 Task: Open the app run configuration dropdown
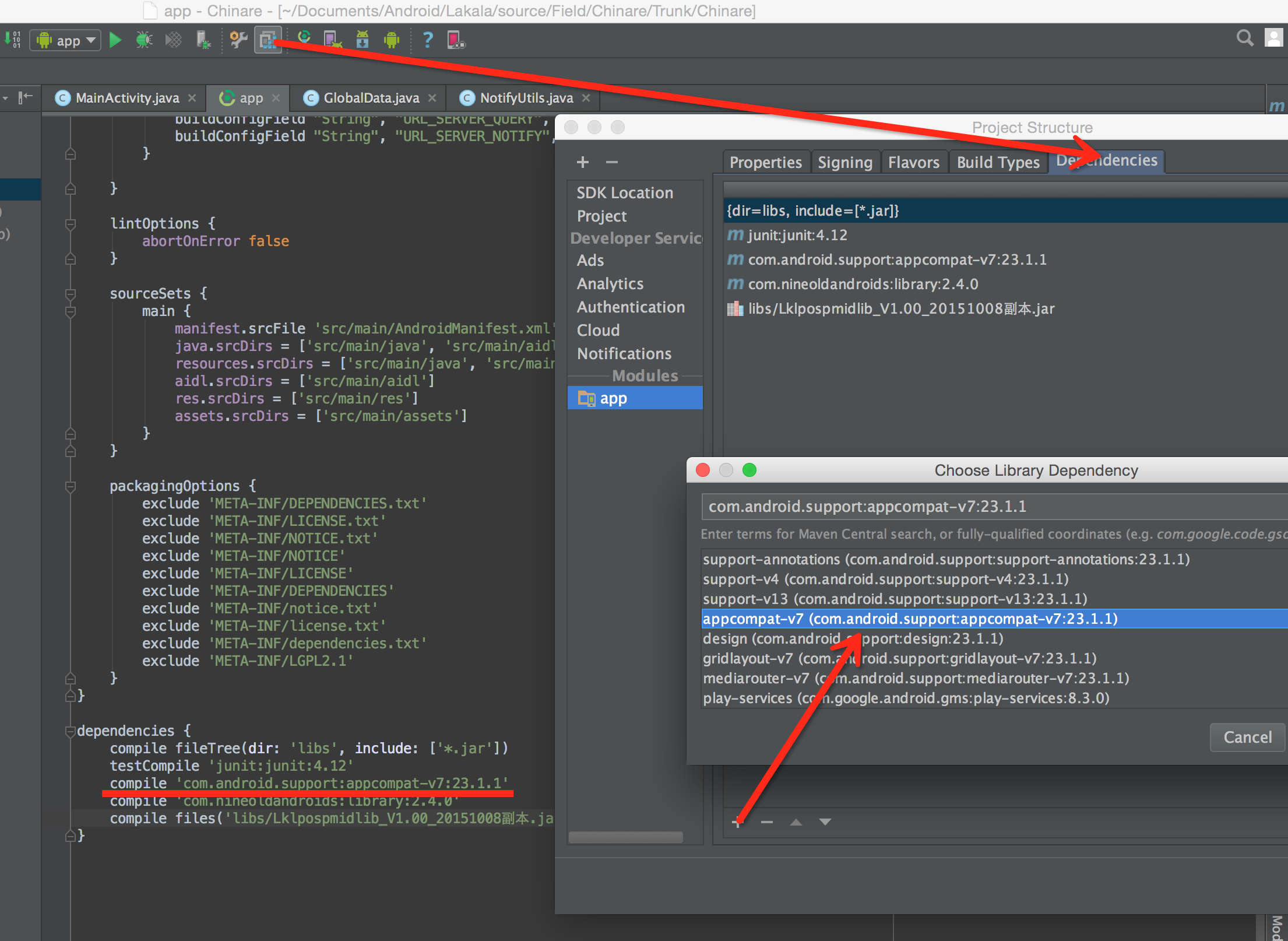65,40
